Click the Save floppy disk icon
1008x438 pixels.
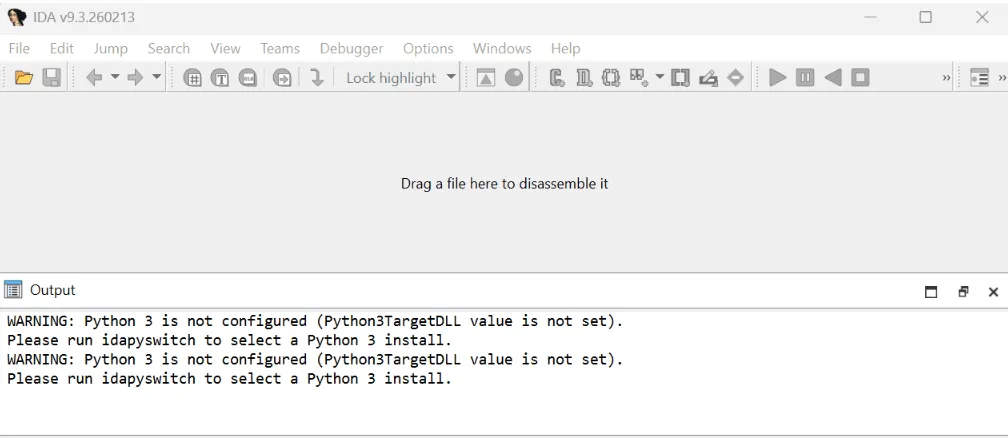(x=51, y=78)
